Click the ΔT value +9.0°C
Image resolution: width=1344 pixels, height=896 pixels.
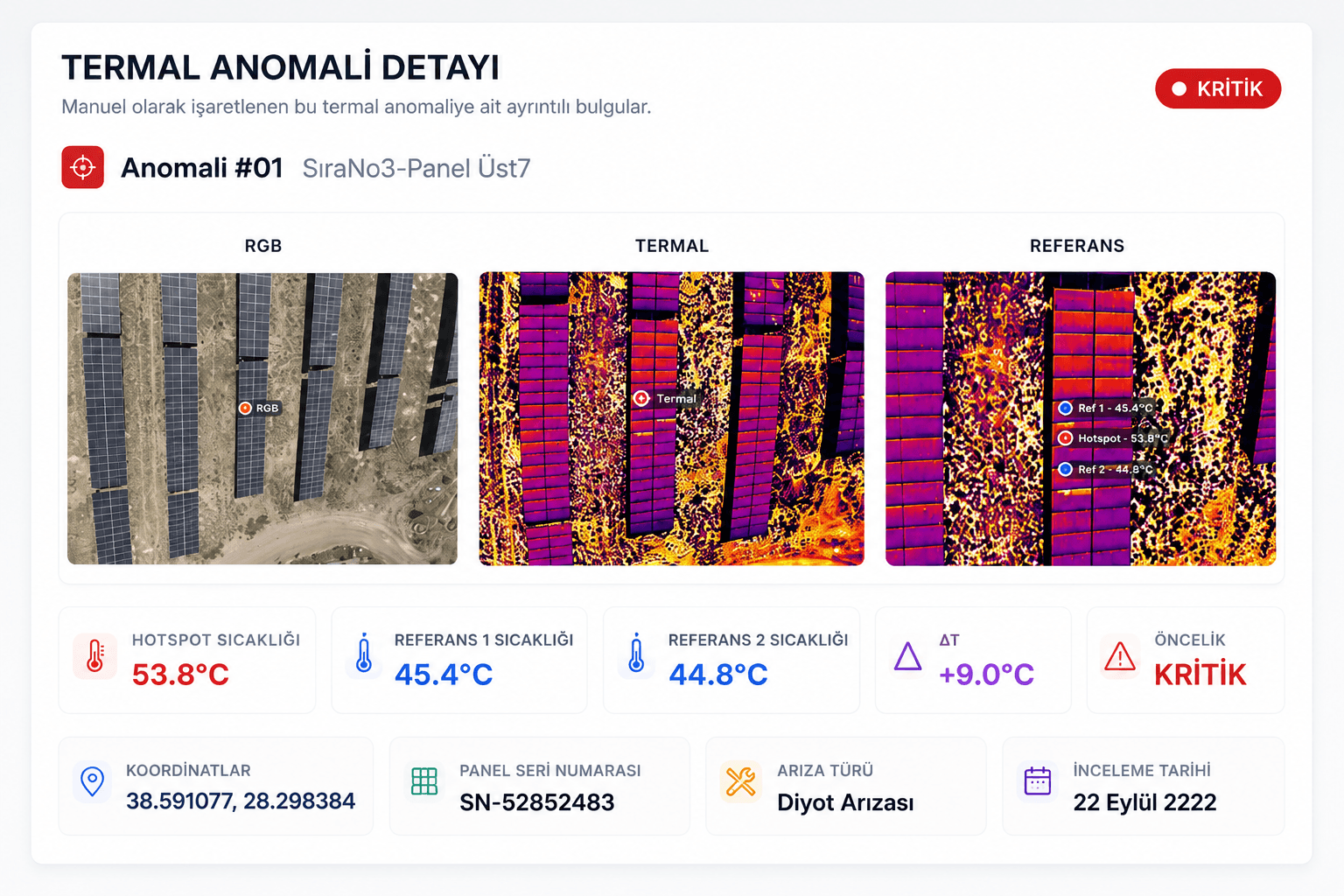(986, 675)
